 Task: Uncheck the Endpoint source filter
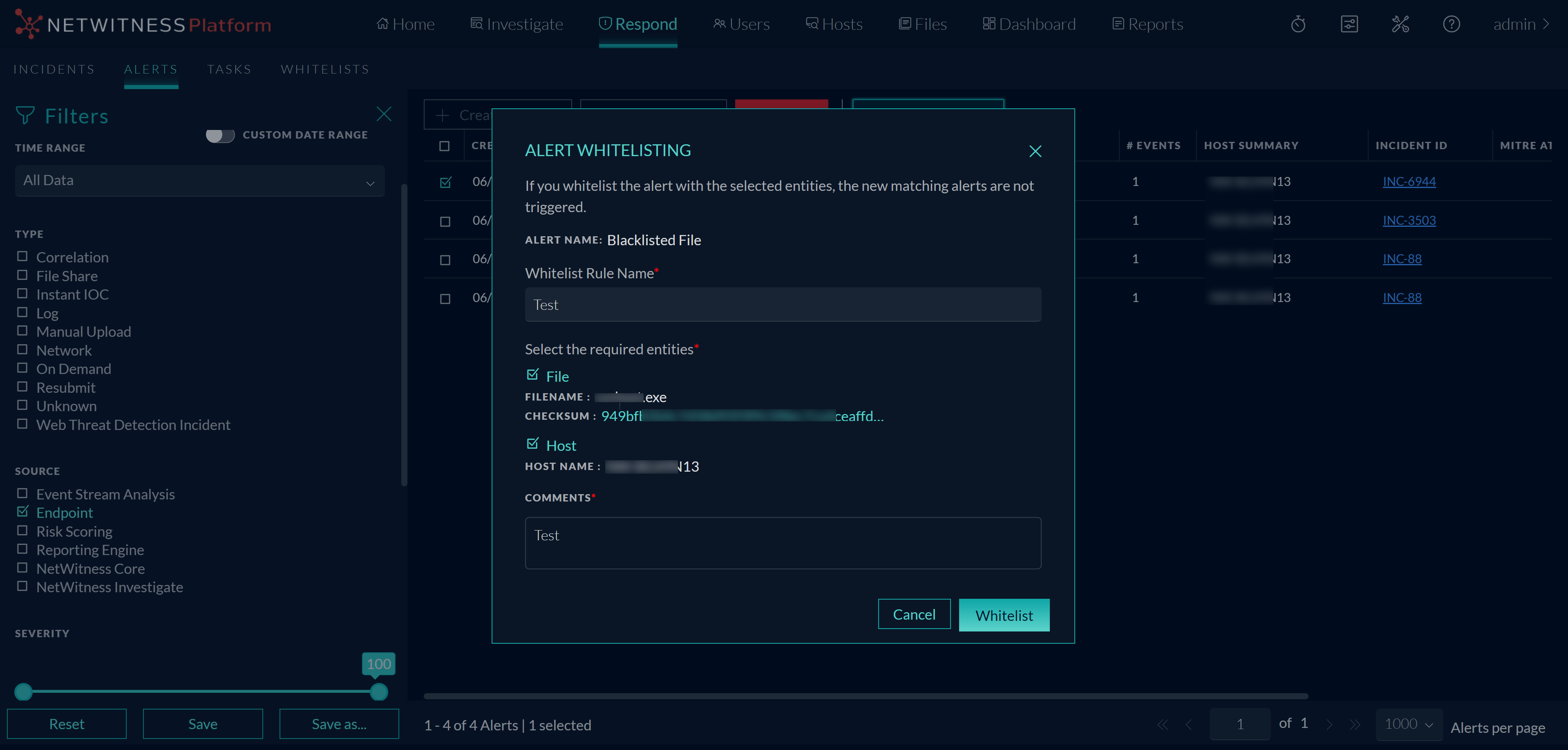coord(22,511)
